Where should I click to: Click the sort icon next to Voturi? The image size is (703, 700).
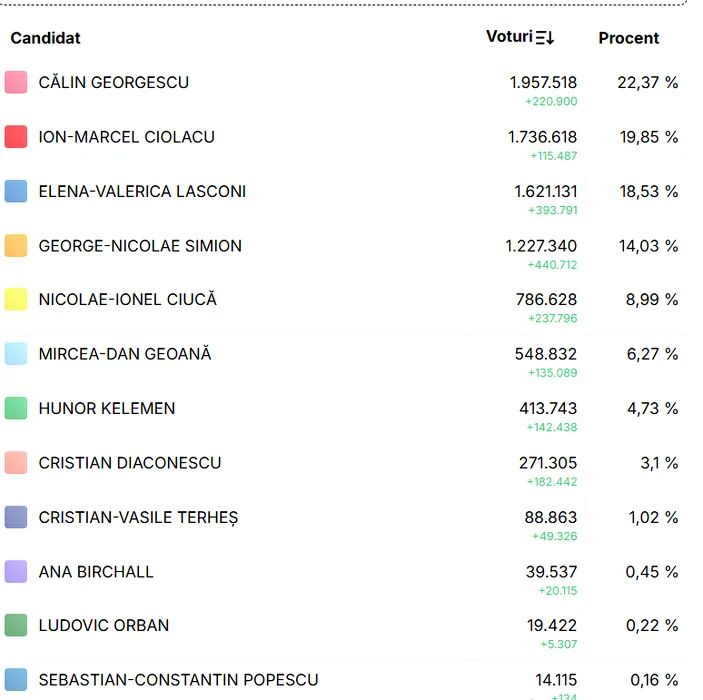(x=545, y=38)
